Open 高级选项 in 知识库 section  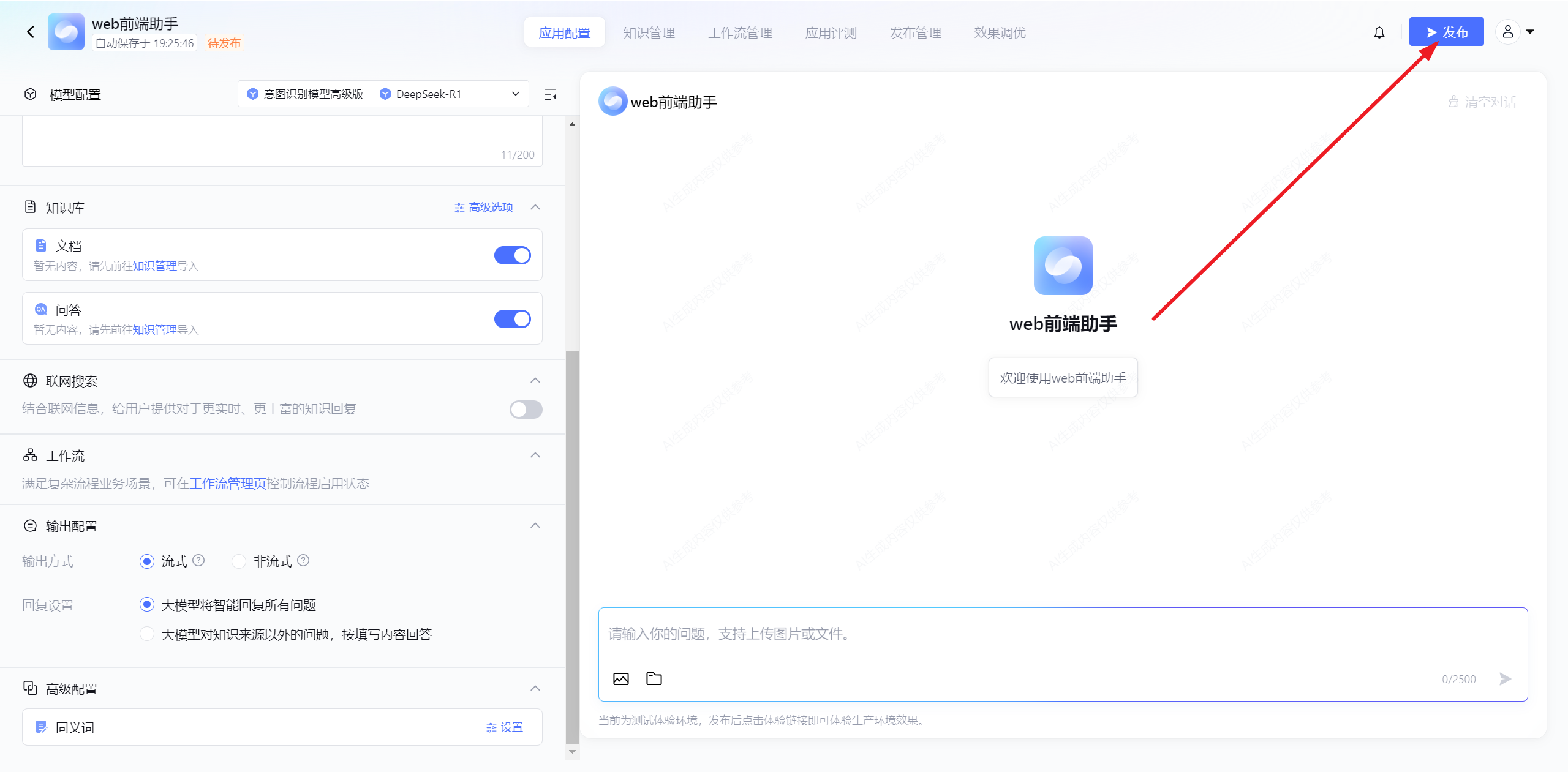(484, 207)
